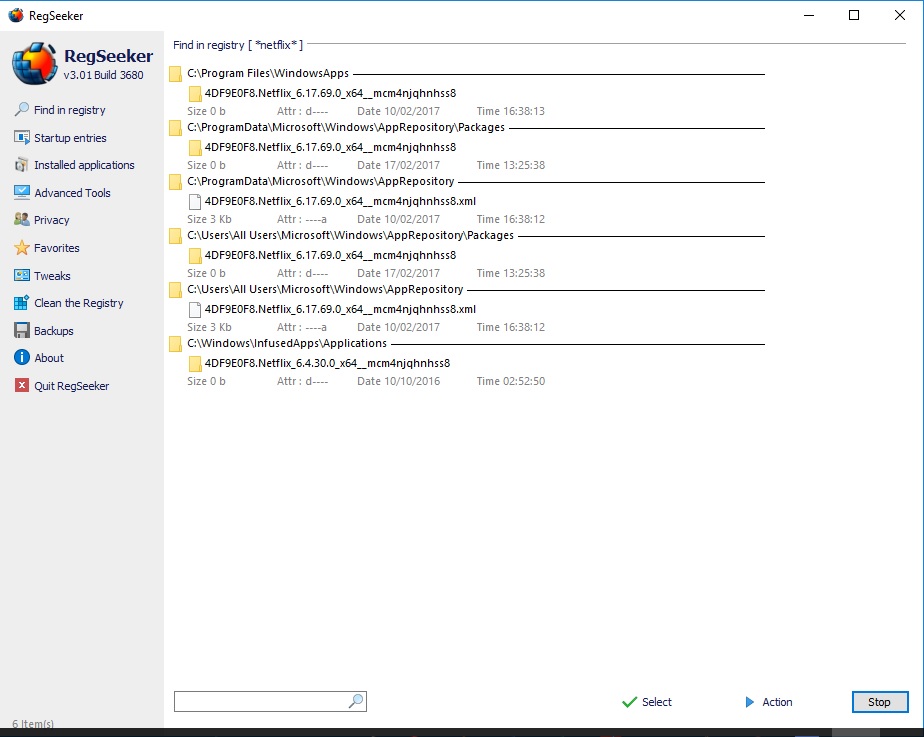Click folder icon beside C:\Windows\InfusedApps\Applications
Screen dimensions: 924x737
[x=175, y=343]
